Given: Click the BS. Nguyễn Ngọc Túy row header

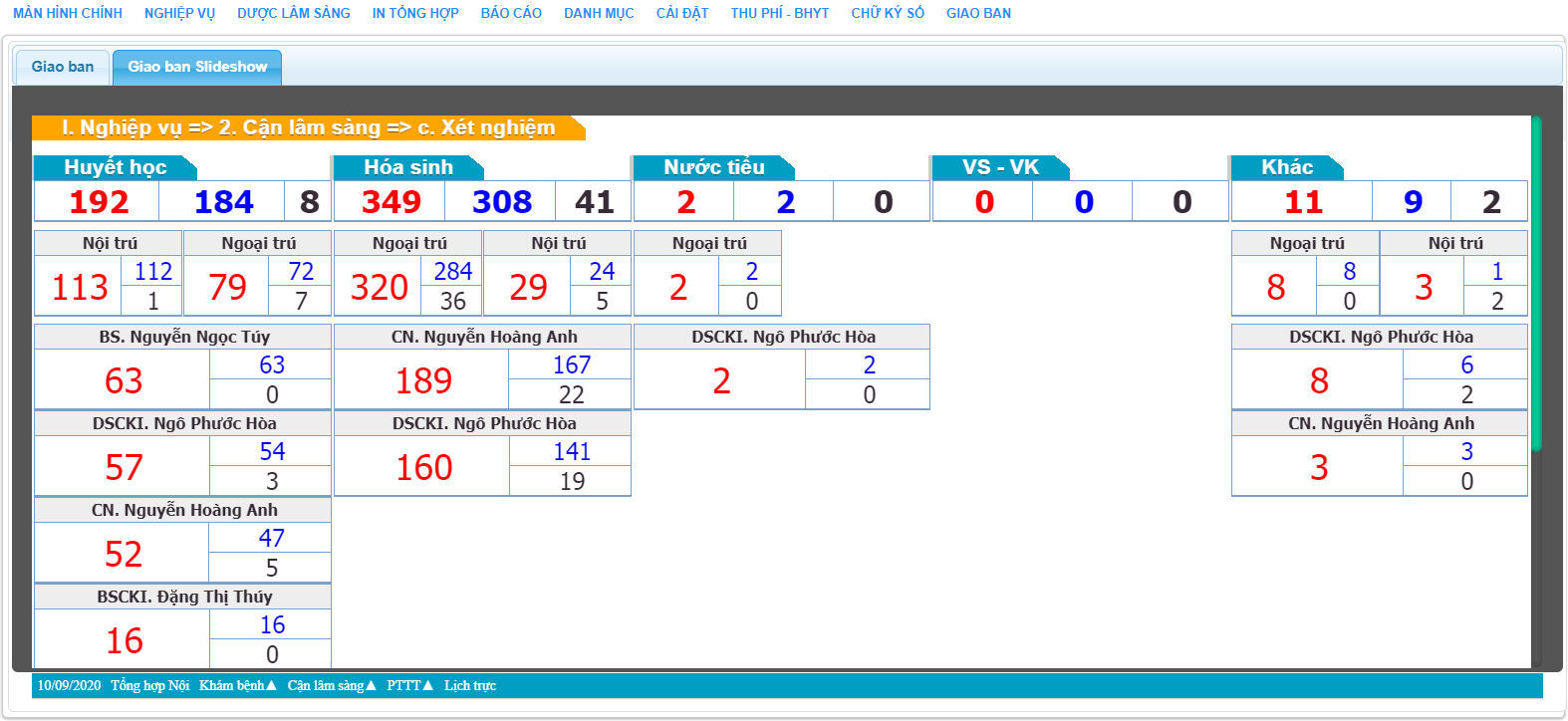Looking at the screenshot, I should pyautogui.click(x=183, y=337).
